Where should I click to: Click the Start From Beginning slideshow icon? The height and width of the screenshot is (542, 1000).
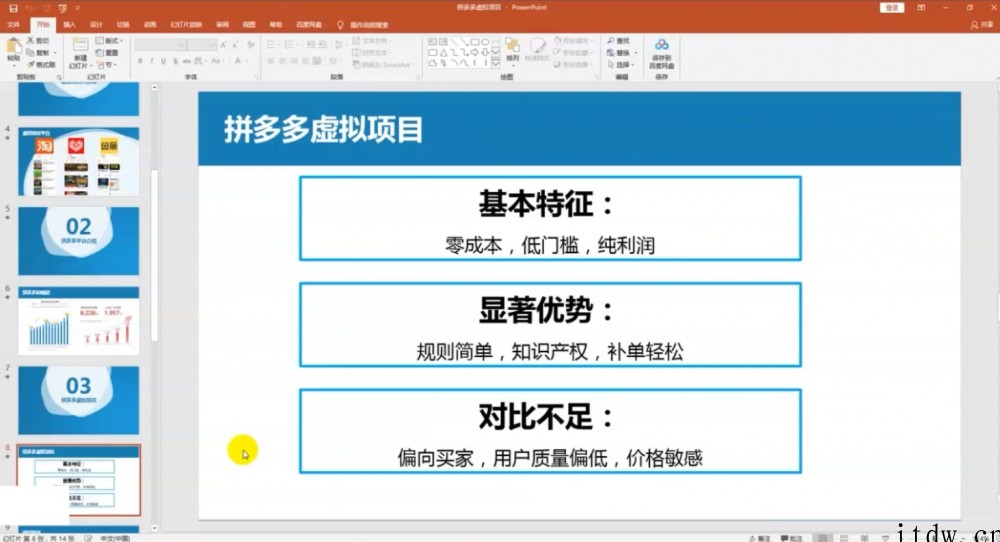coord(62,8)
